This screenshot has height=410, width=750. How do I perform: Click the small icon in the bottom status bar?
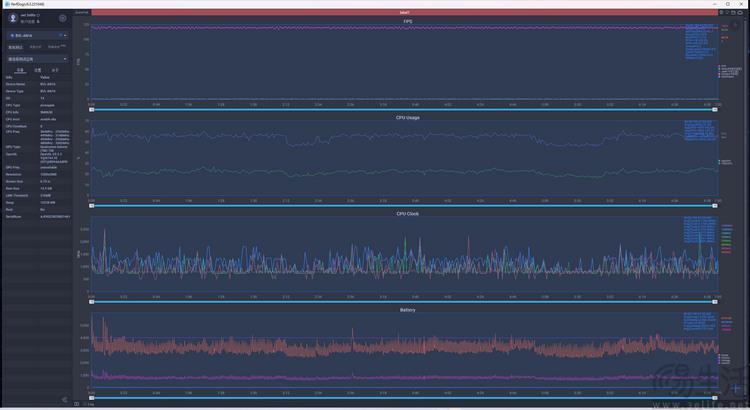78,404
